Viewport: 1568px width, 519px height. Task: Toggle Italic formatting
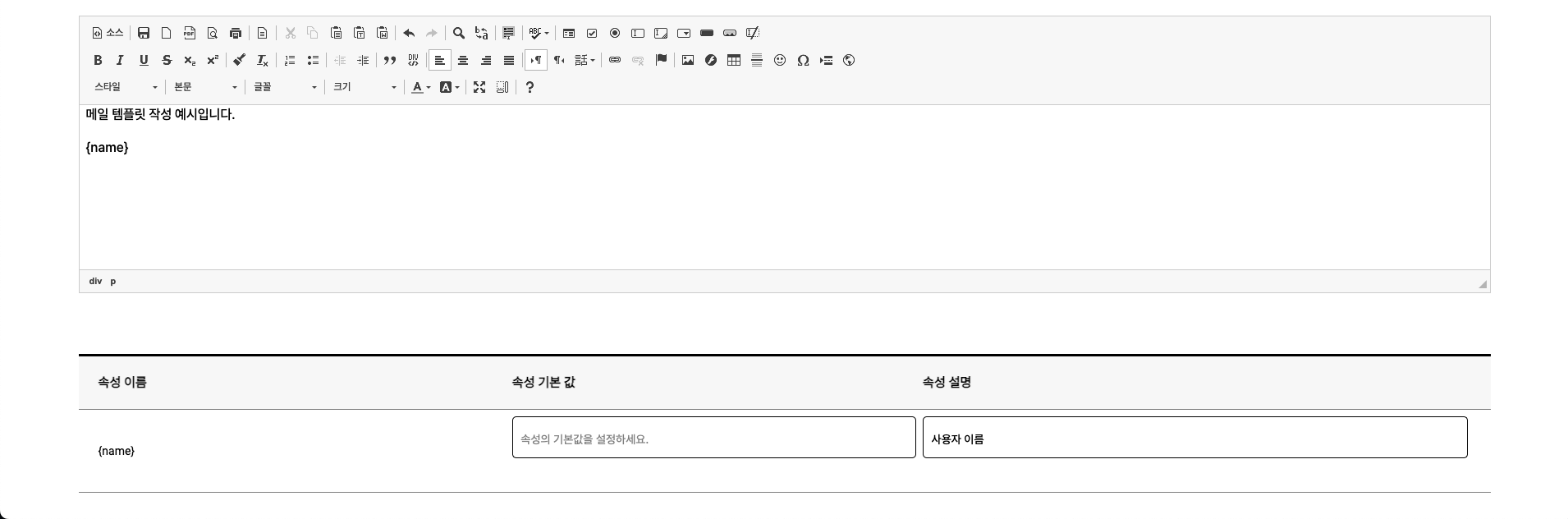(x=121, y=60)
